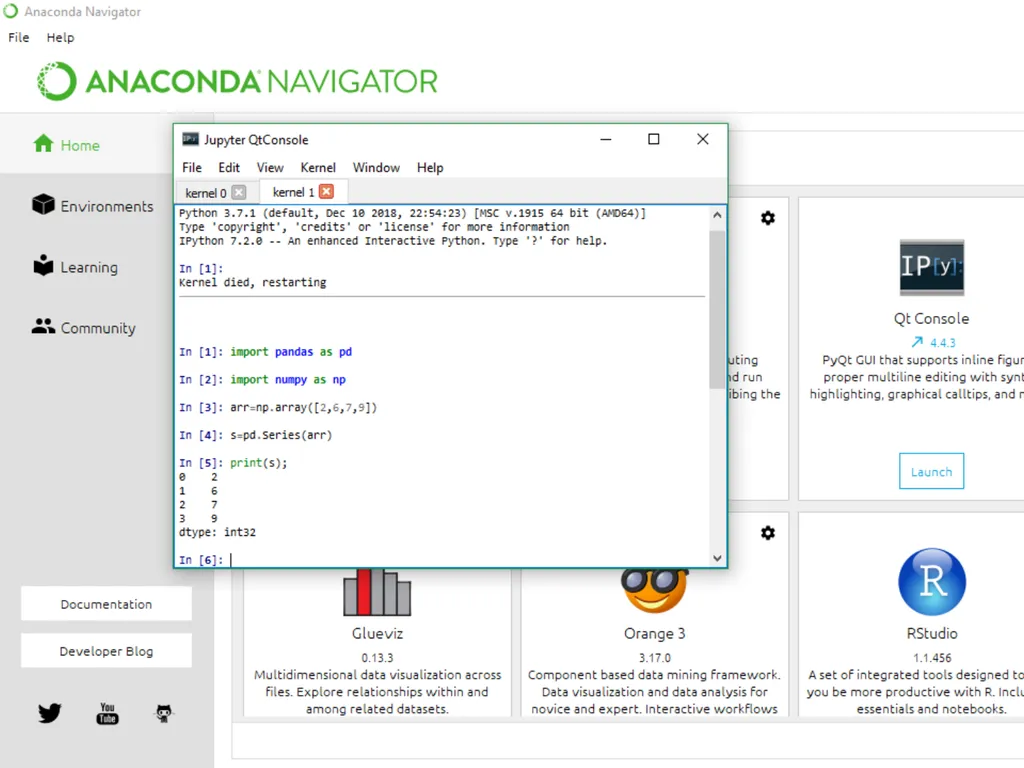The height and width of the screenshot is (768, 1024).
Task: Click the Twitter bird icon
Action: pos(49,712)
